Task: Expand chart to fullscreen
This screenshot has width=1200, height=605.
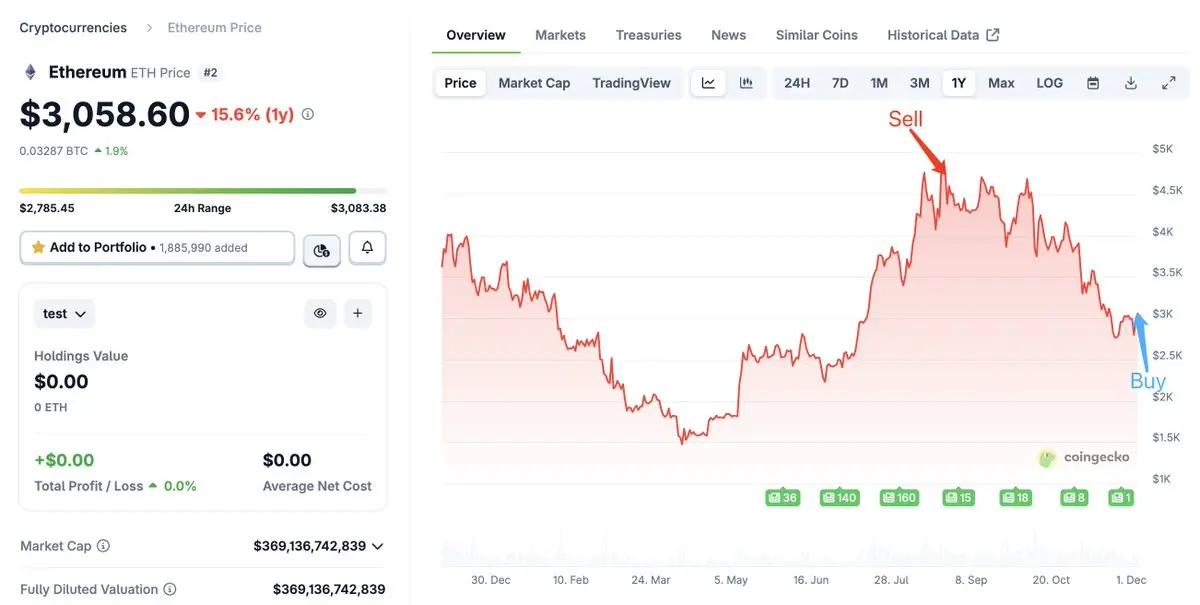Action: (x=1168, y=83)
